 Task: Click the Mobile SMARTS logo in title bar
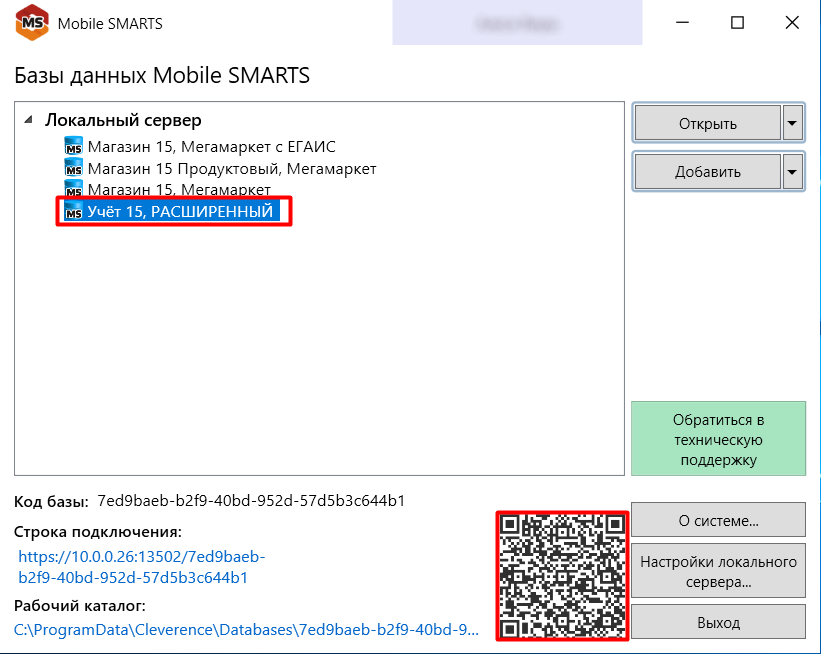32,23
